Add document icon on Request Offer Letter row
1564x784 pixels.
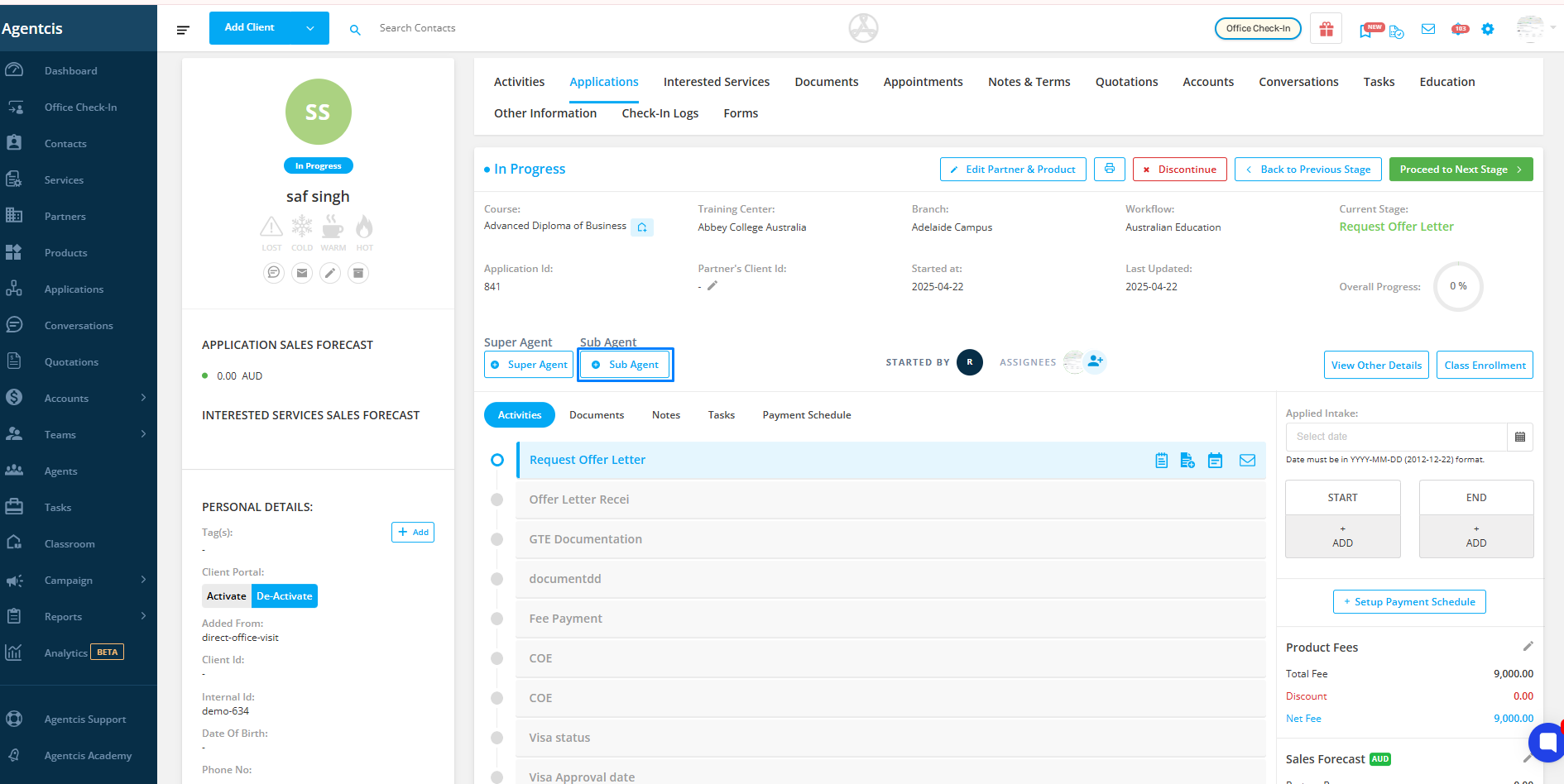click(x=1187, y=461)
